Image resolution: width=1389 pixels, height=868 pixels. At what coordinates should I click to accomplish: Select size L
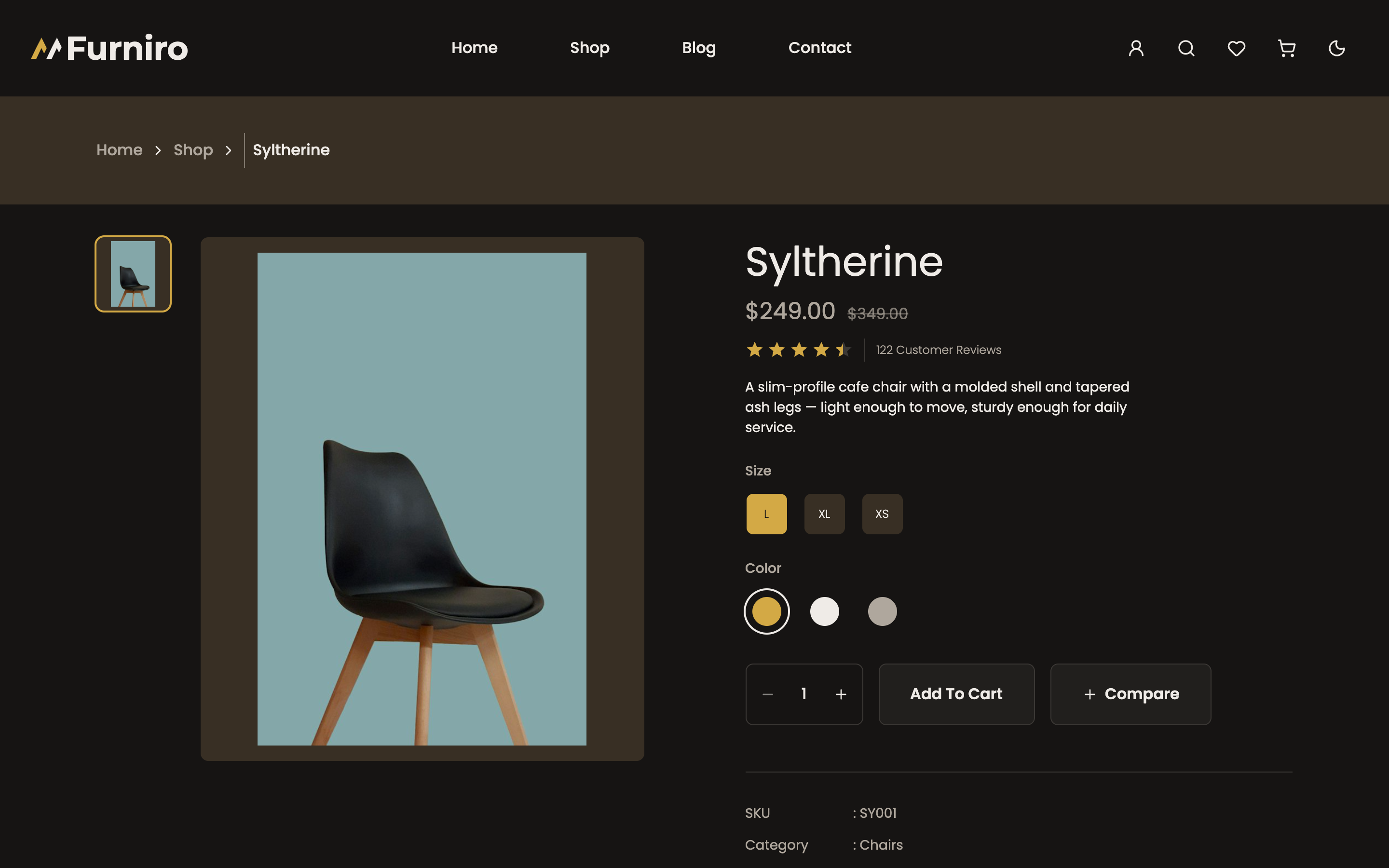pos(766,514)
